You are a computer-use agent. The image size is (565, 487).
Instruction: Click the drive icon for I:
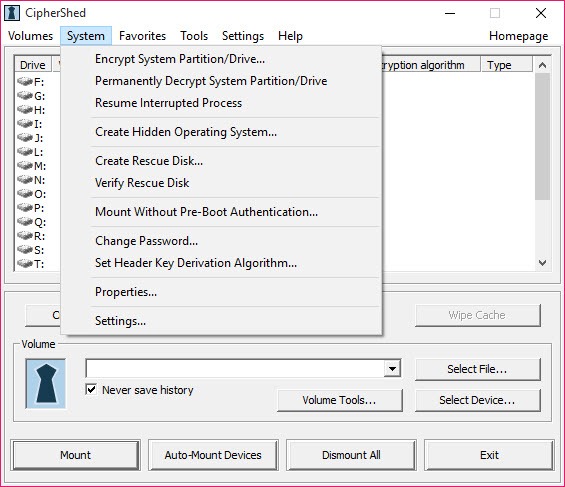tap(25, 123)
